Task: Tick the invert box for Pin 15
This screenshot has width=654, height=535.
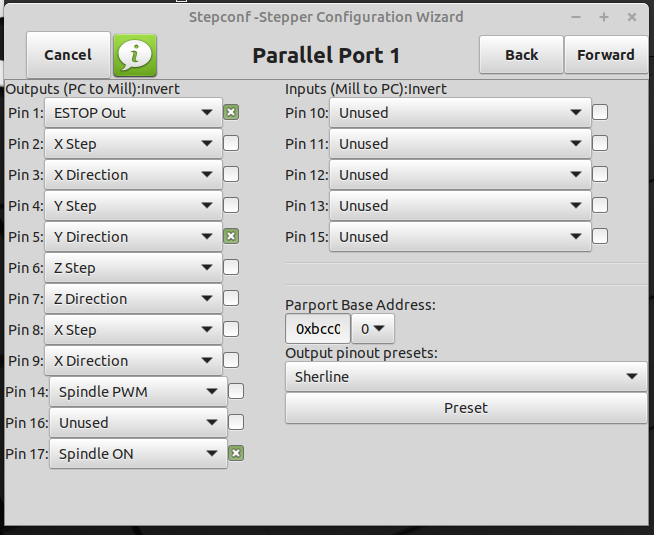Action: click(600, 236)
